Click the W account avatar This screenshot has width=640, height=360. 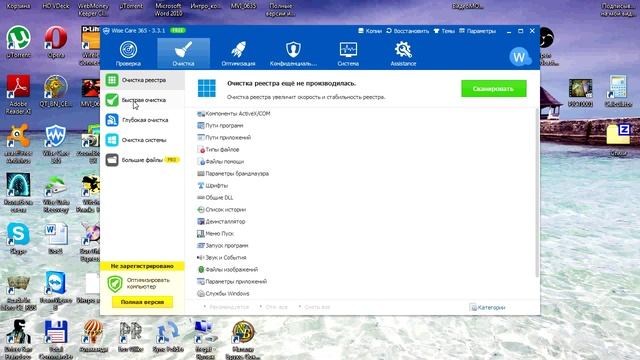pos(520,57)
